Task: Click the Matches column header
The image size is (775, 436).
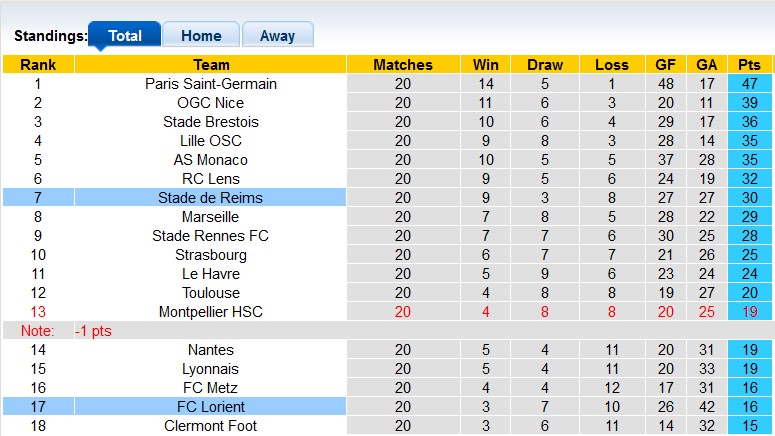Action: (x=402, y=65)
